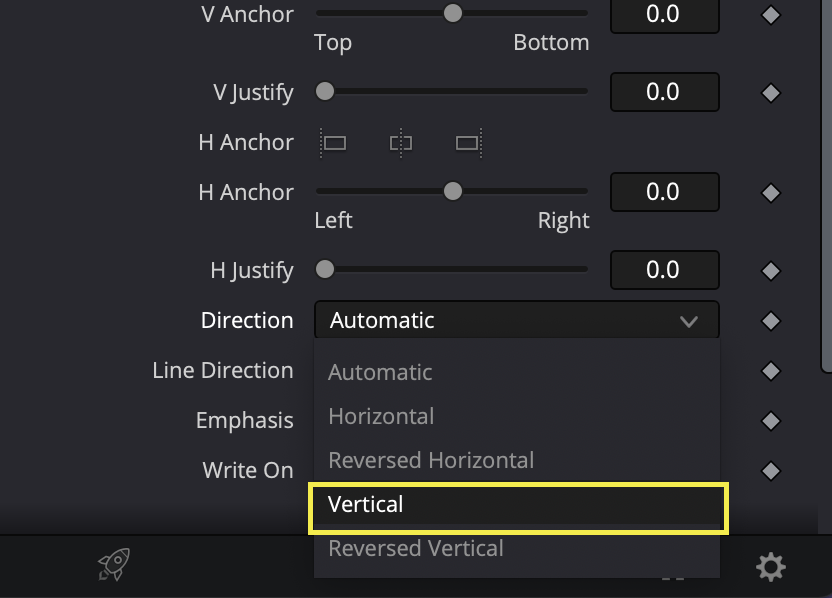The image size is (832, 598).
Task: Toggle keyframe diamond for Direction
Action: click(x=770, y=320)
